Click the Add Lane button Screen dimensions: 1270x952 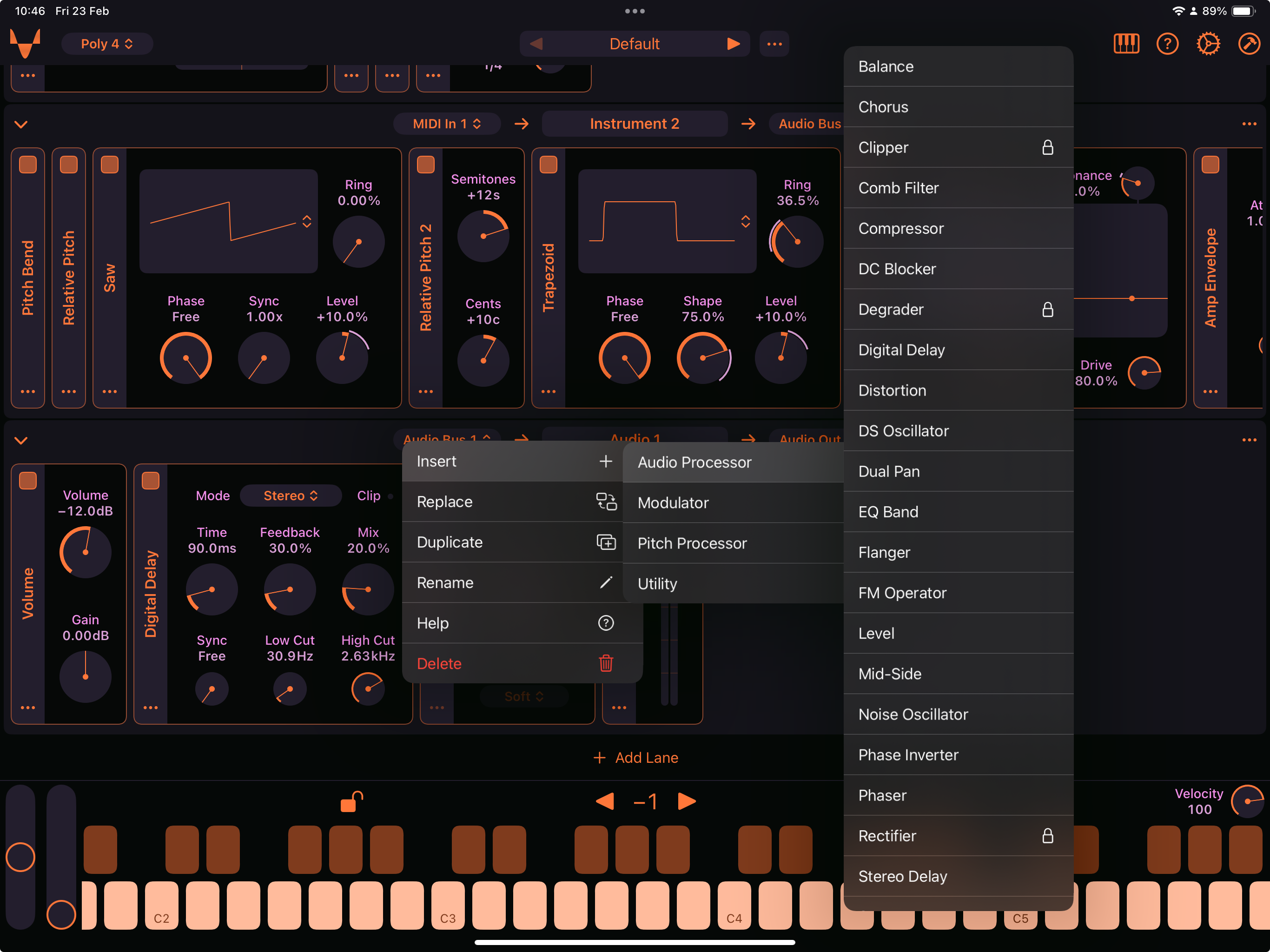(635, 757)
